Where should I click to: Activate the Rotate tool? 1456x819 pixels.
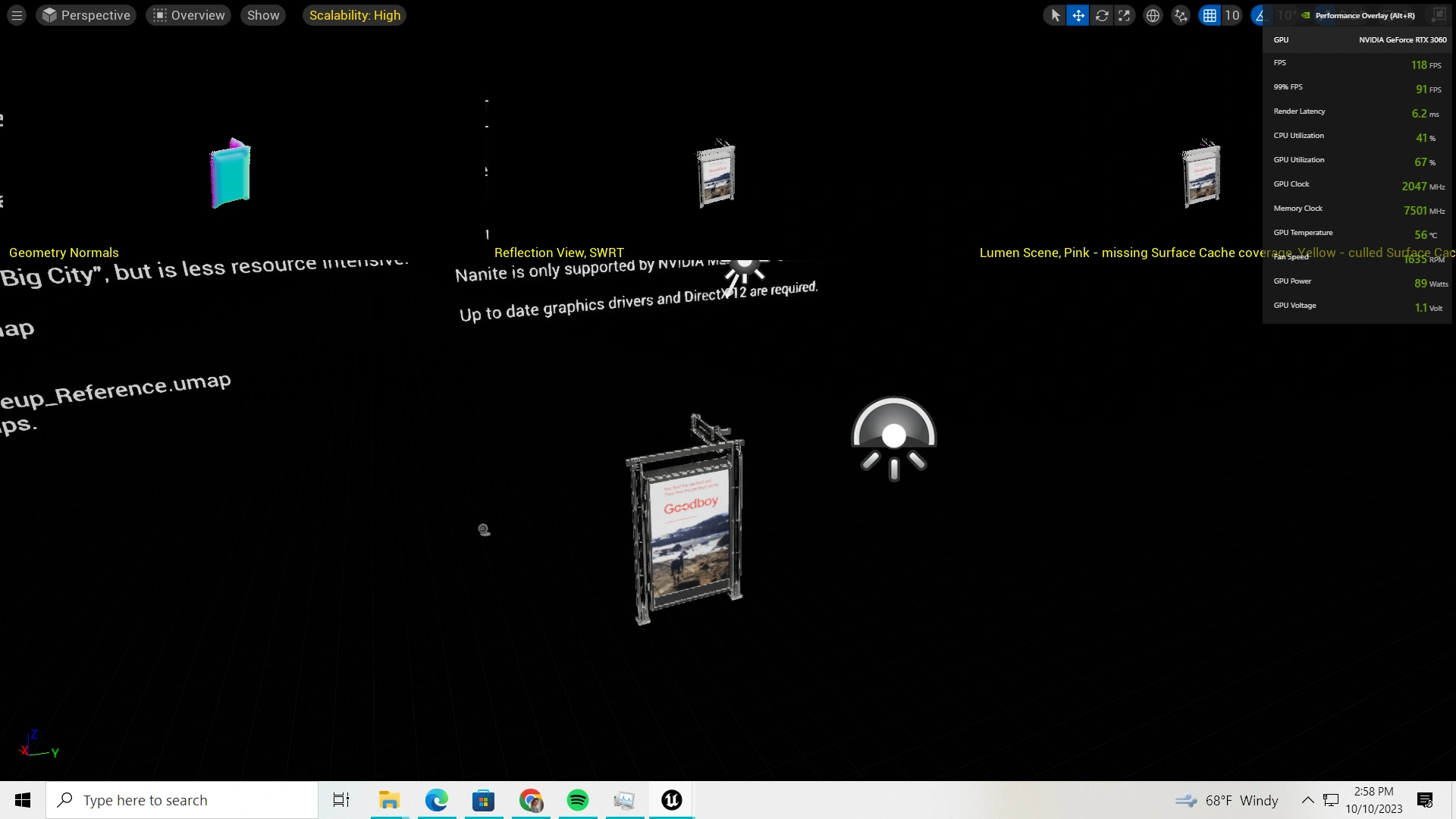1102,15
